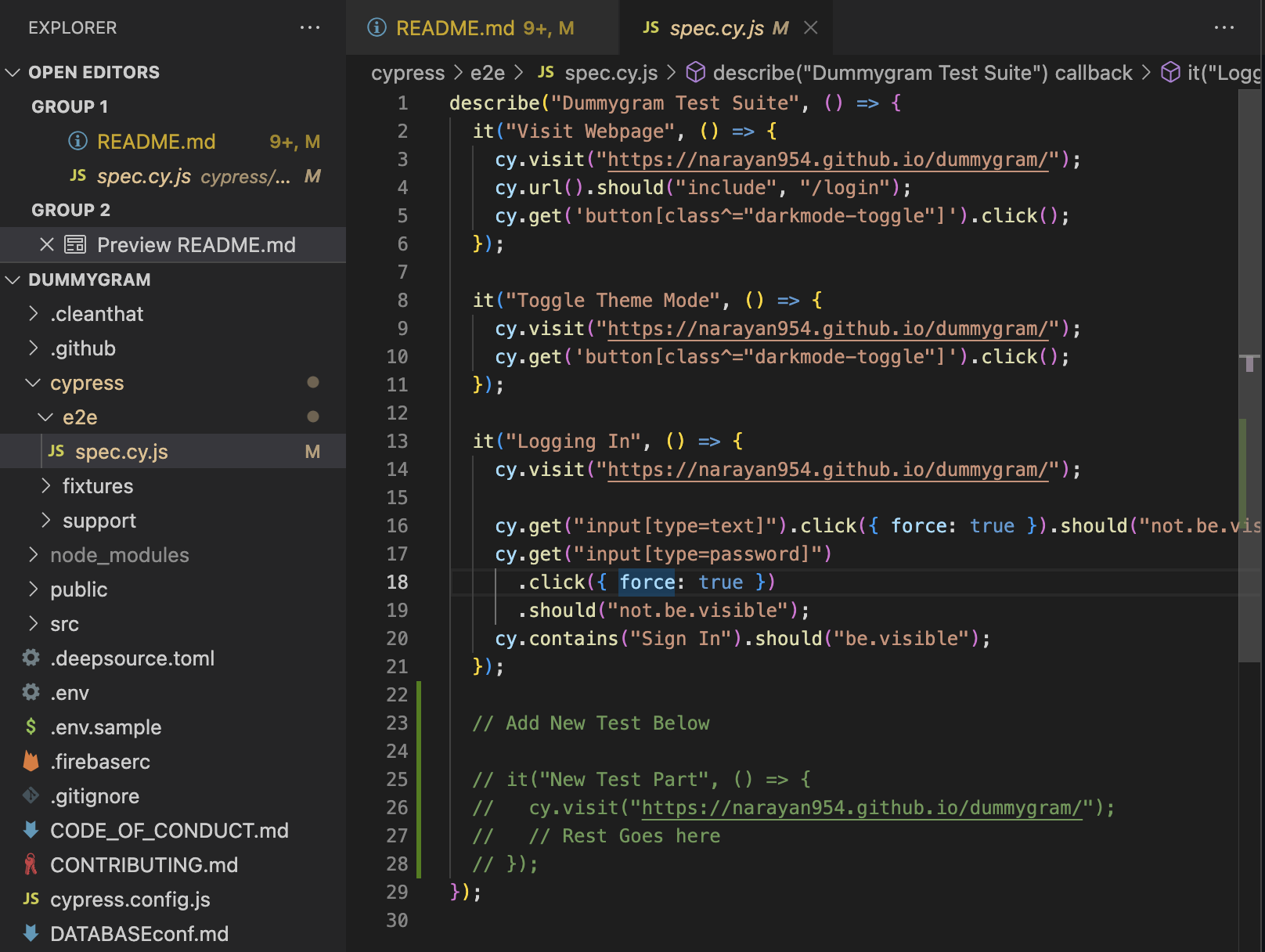The width and height of the screenshot is (1265, 952).
Task: Open the Explorer more actions menu
Action: 311,27
